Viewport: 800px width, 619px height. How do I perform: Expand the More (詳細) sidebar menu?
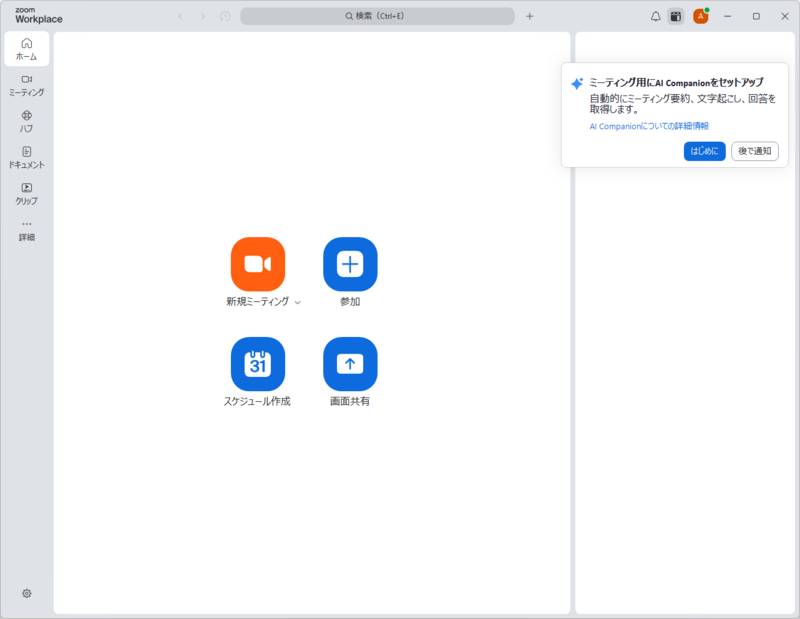27,229
